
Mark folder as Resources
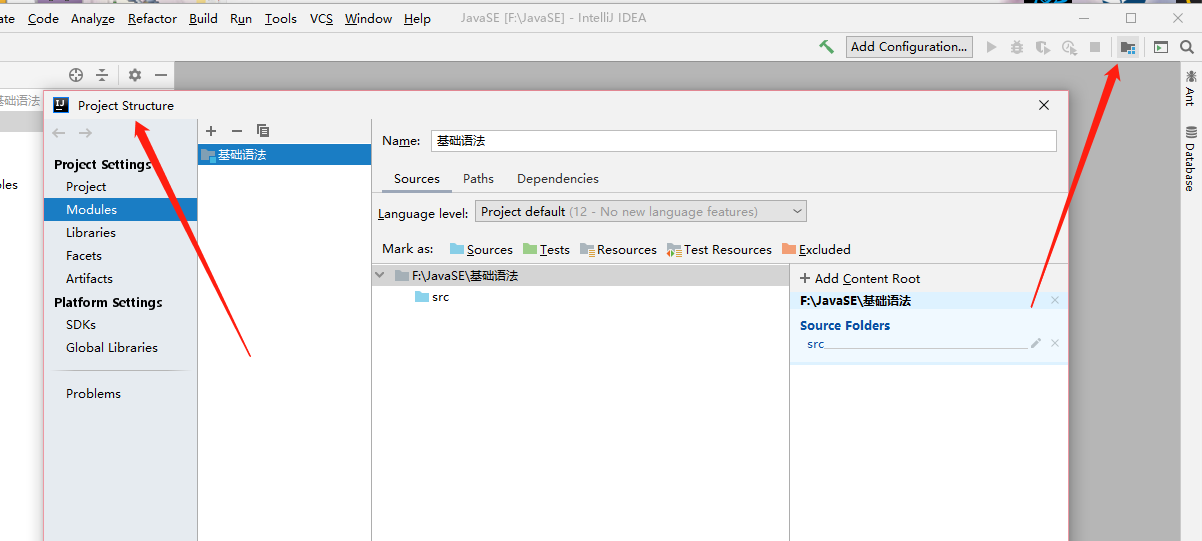[618, 250]
